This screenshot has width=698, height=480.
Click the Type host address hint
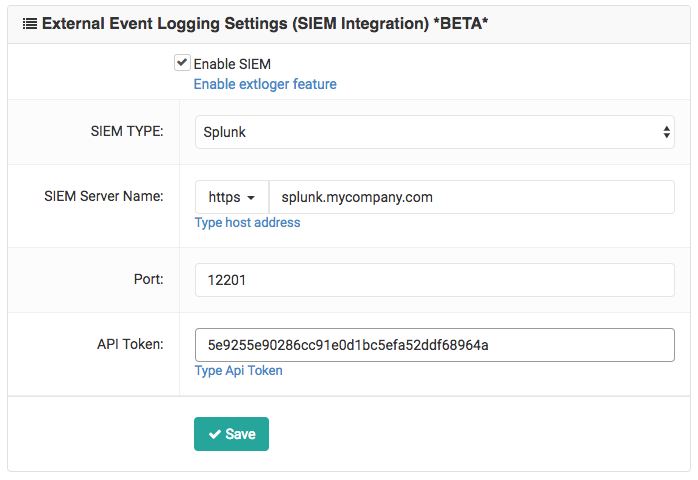248,223
